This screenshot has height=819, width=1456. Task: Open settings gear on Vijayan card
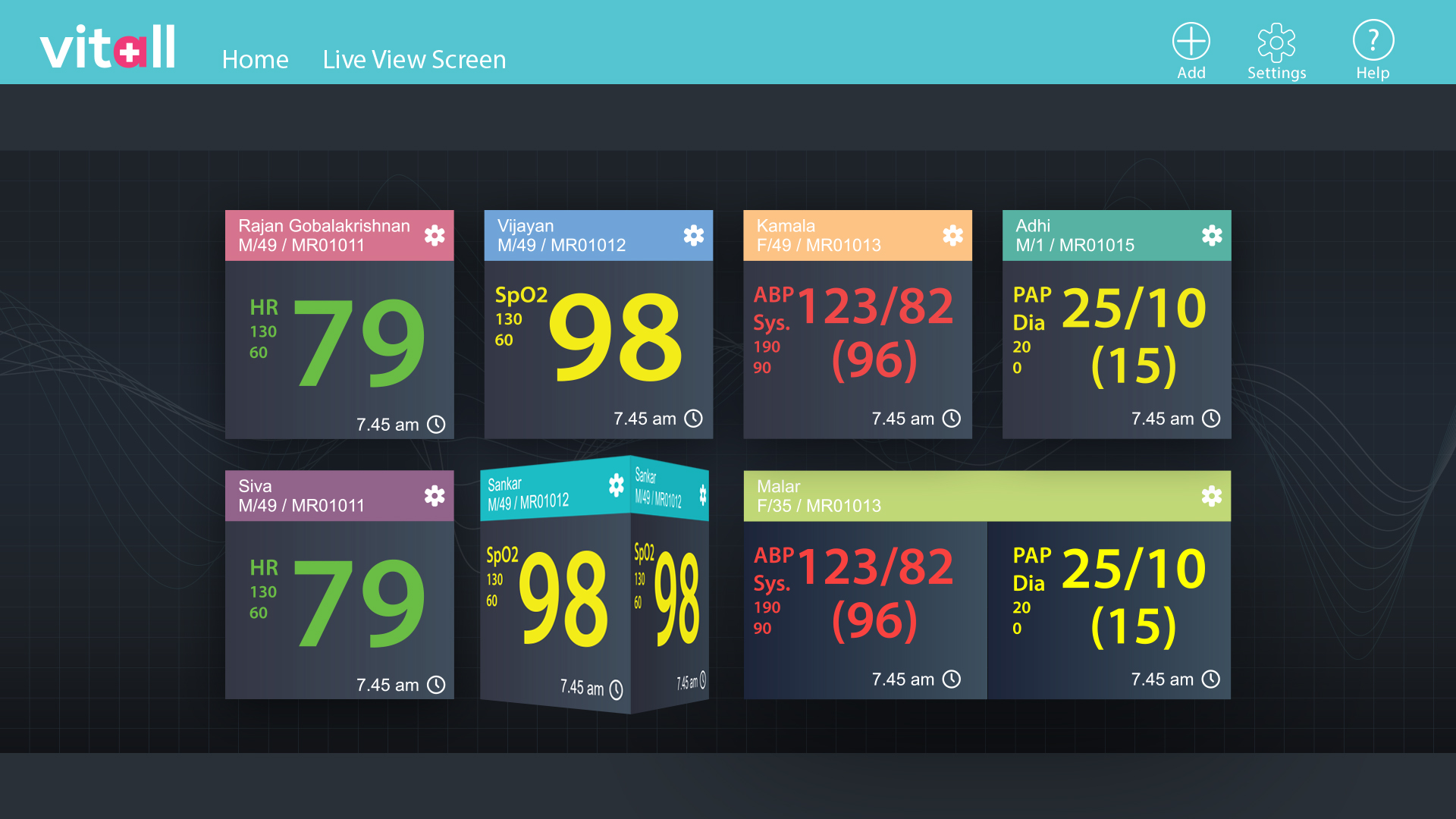(693, 235)
